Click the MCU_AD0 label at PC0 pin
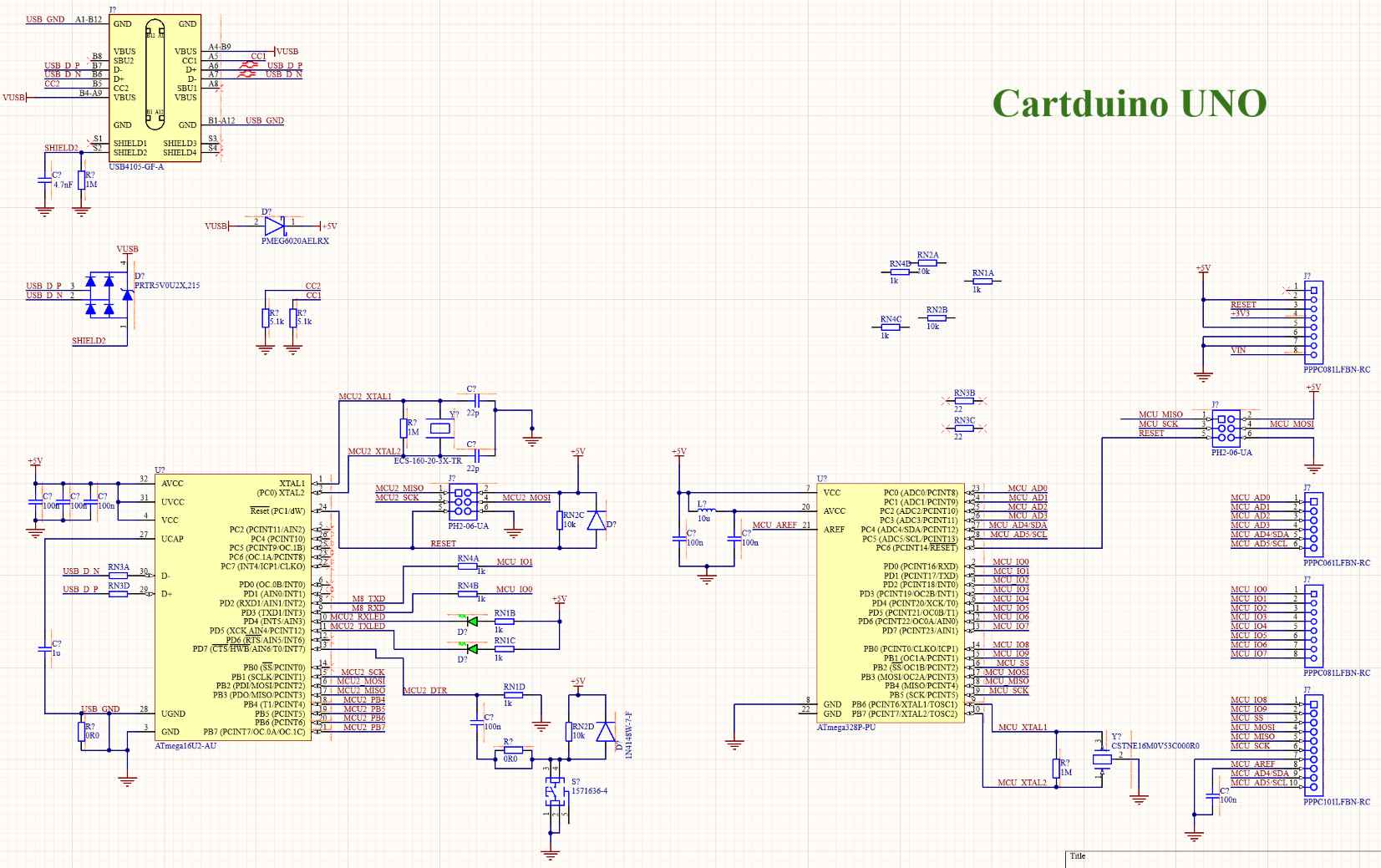Viewport: 1381px width, 868px height. 1027,489
